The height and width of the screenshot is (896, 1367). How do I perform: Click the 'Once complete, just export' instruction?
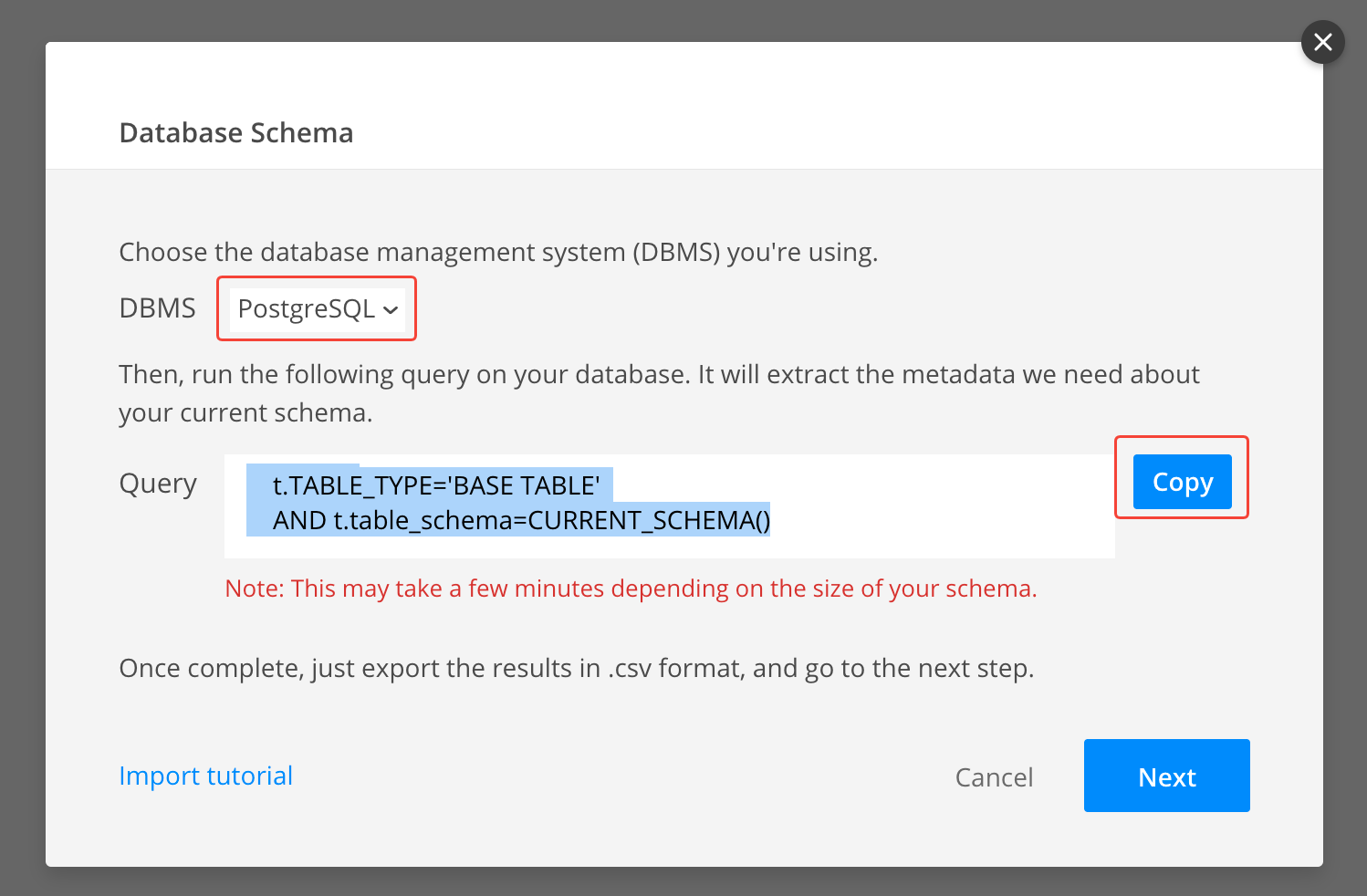pos(576,668)
